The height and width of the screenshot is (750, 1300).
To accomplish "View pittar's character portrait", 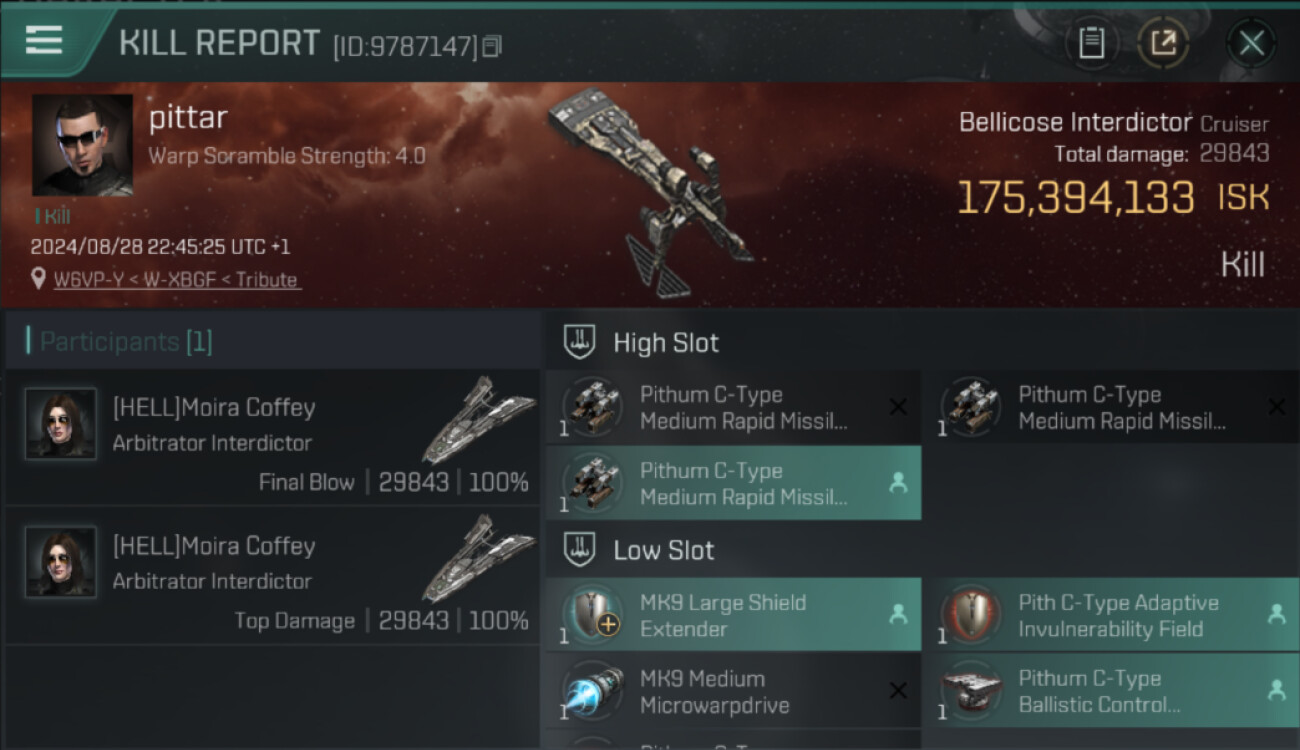I will point(82,145).
